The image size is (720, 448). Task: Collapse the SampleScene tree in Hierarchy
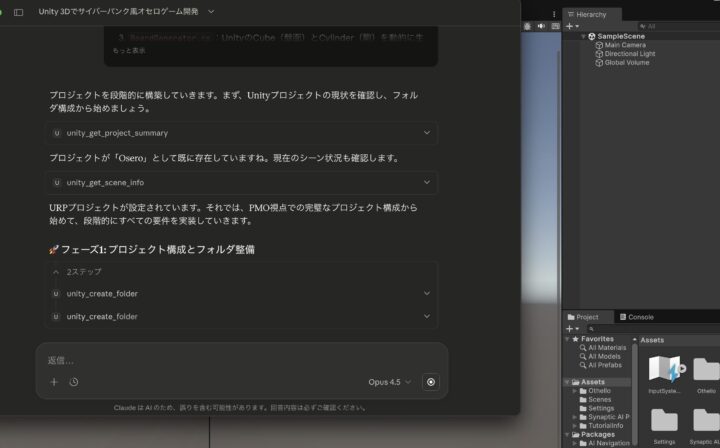click(x=584, y=36)
